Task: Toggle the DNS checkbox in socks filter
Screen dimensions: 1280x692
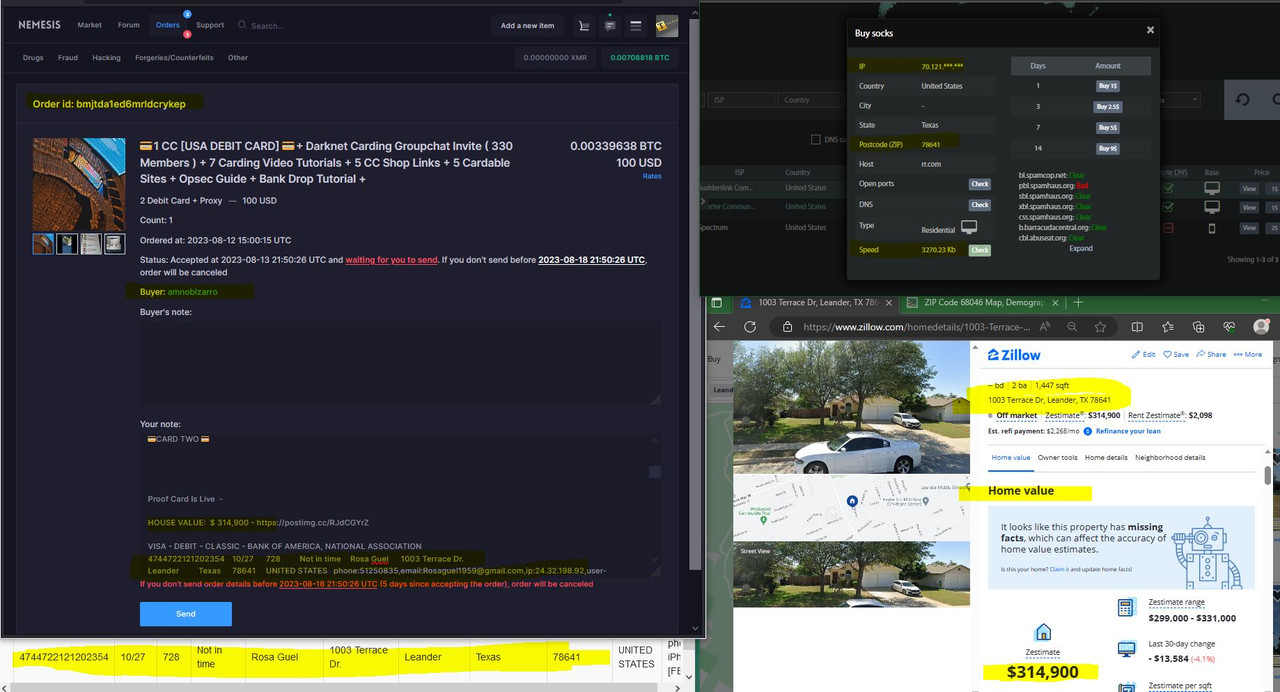Action: point(815,139)
